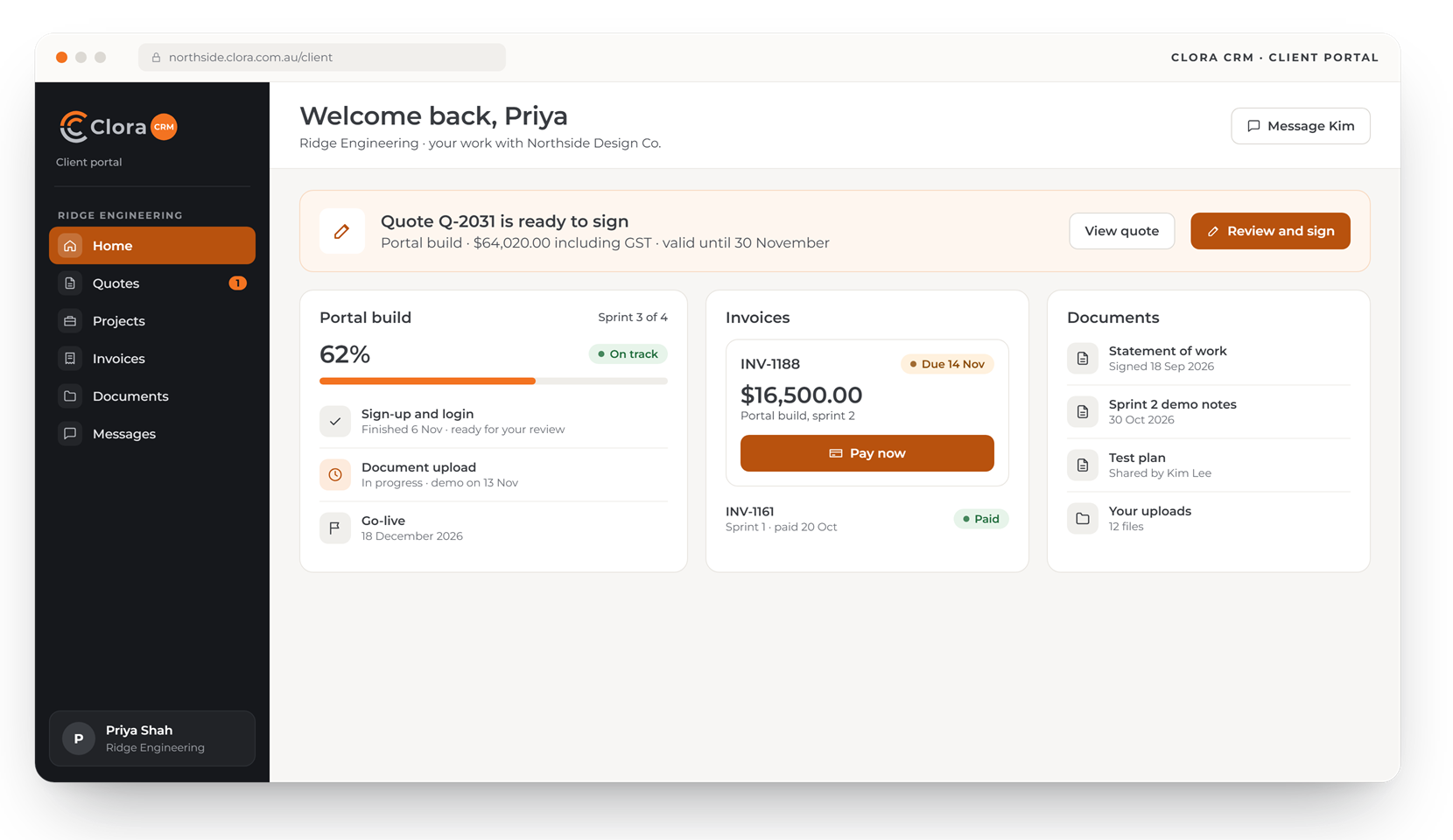The image size is (1453, 840).
Task: Click the 62% progress value
Action: pos(345,354)
